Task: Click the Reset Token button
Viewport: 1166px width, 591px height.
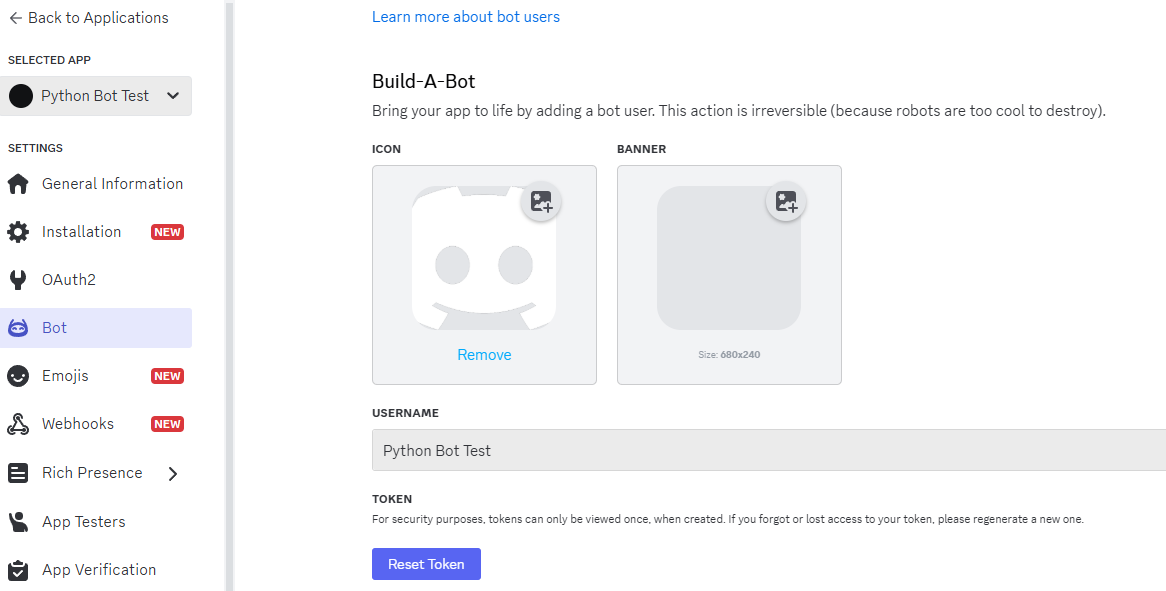Action: coord(426,564)
